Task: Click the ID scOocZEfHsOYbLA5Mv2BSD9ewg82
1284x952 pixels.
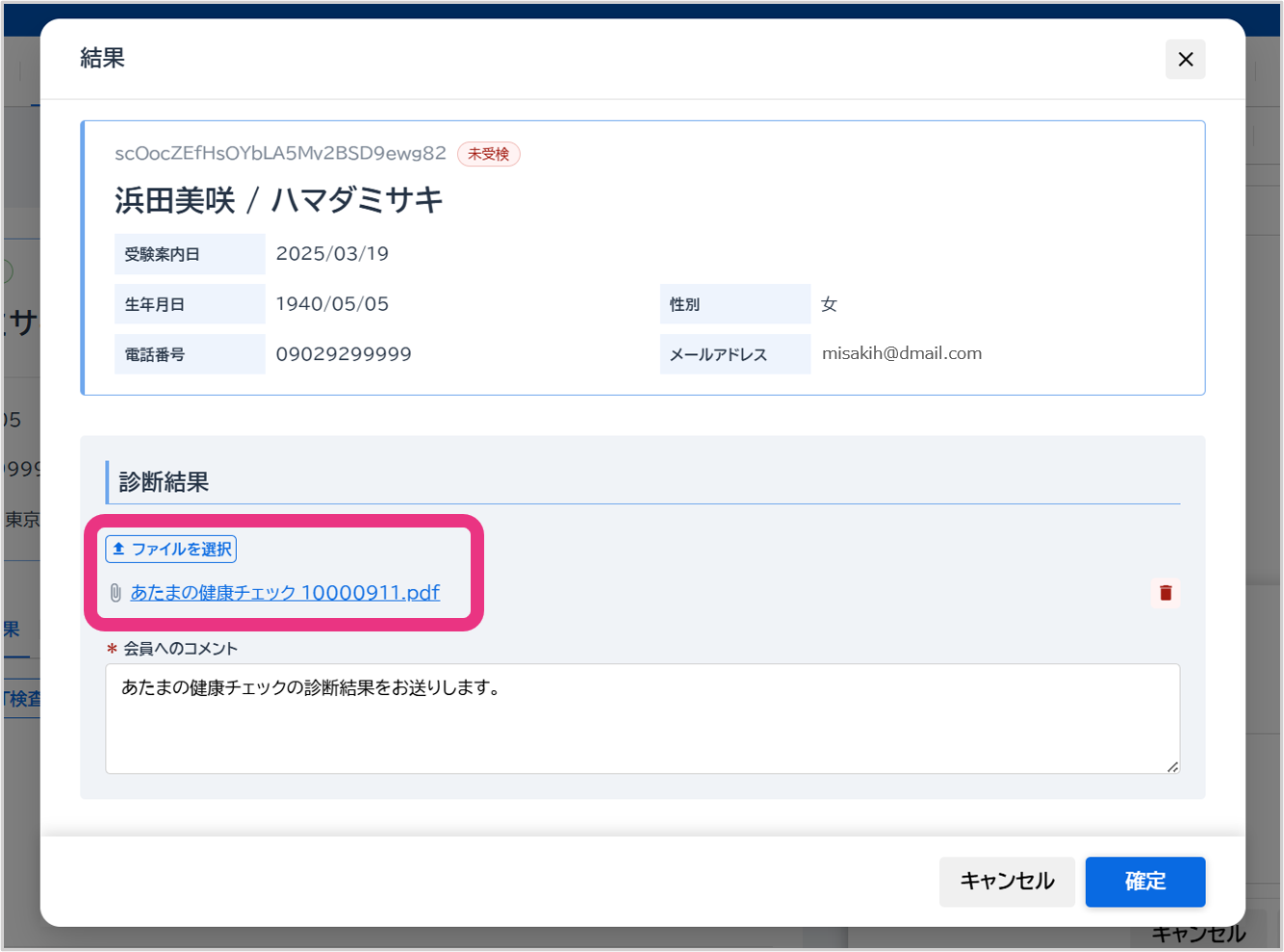Action: 280,153
